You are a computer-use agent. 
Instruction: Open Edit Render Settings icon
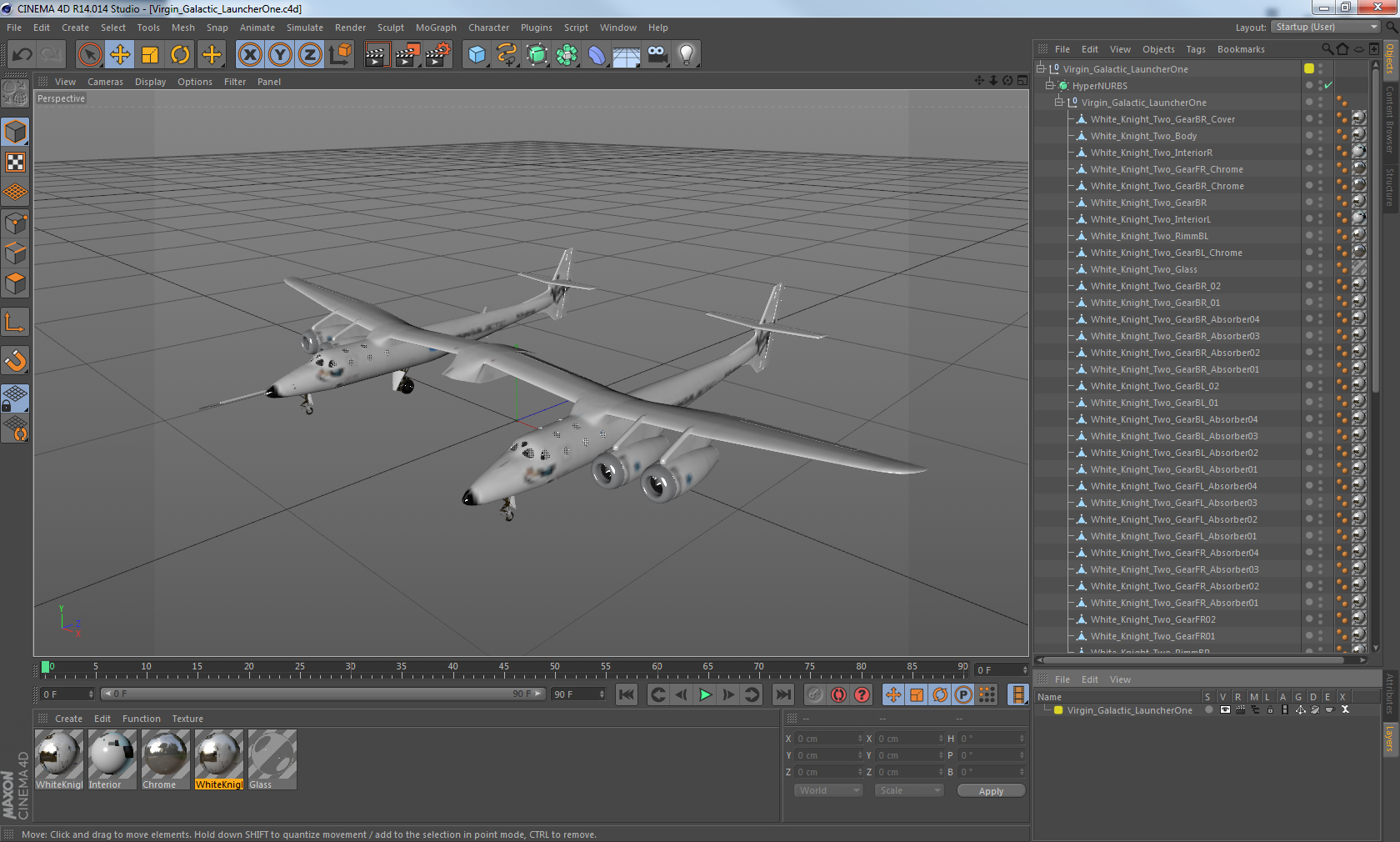[x=437, y=55]
